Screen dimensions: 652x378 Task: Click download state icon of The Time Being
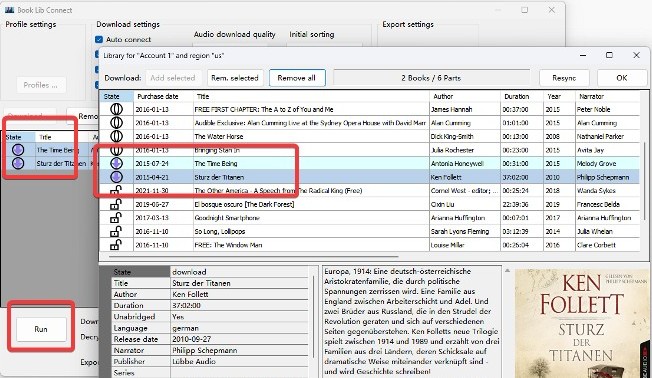(116, 163)
